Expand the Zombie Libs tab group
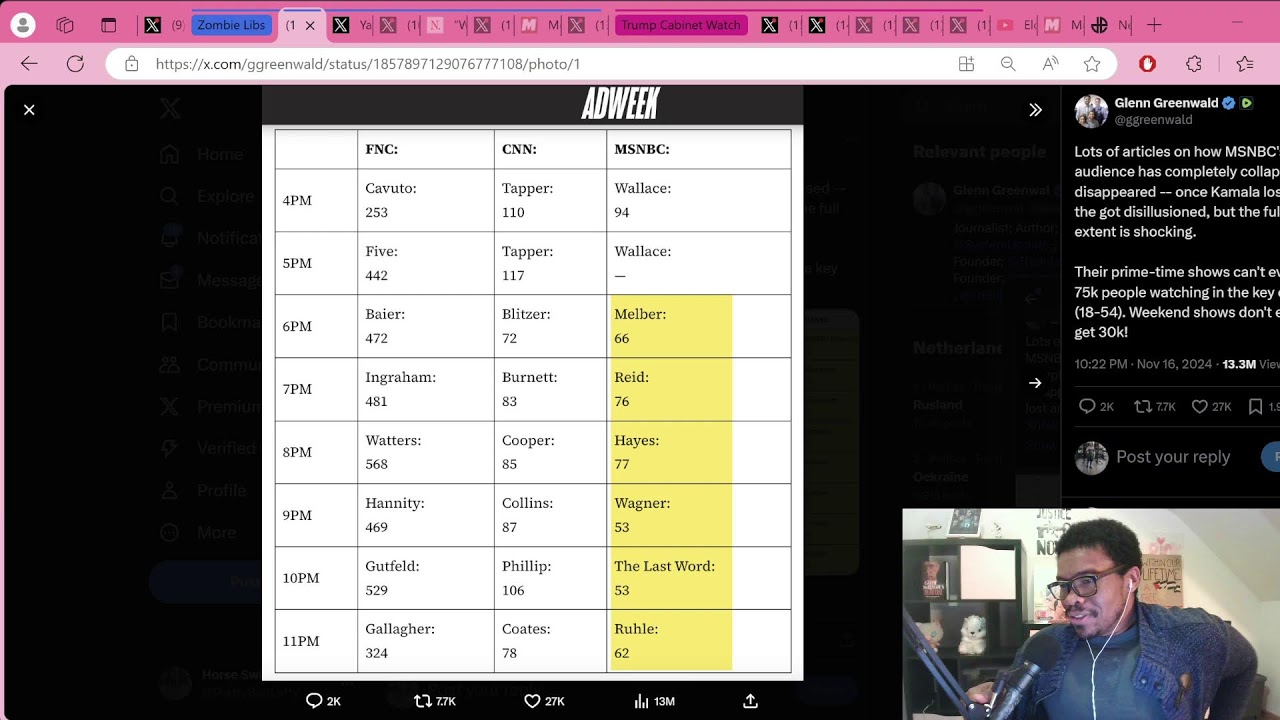Viewport: 1280px width, 720px height. [231, 25]
